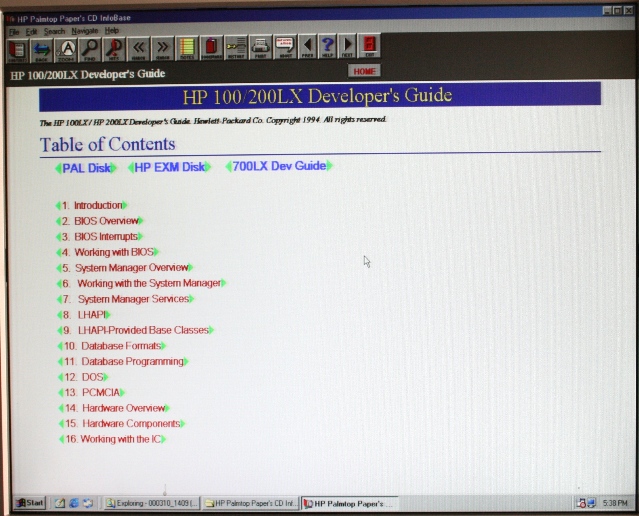Open chapter 1. Introduction
This screenshot has height=516, width=639.
(x=92, y=205)
